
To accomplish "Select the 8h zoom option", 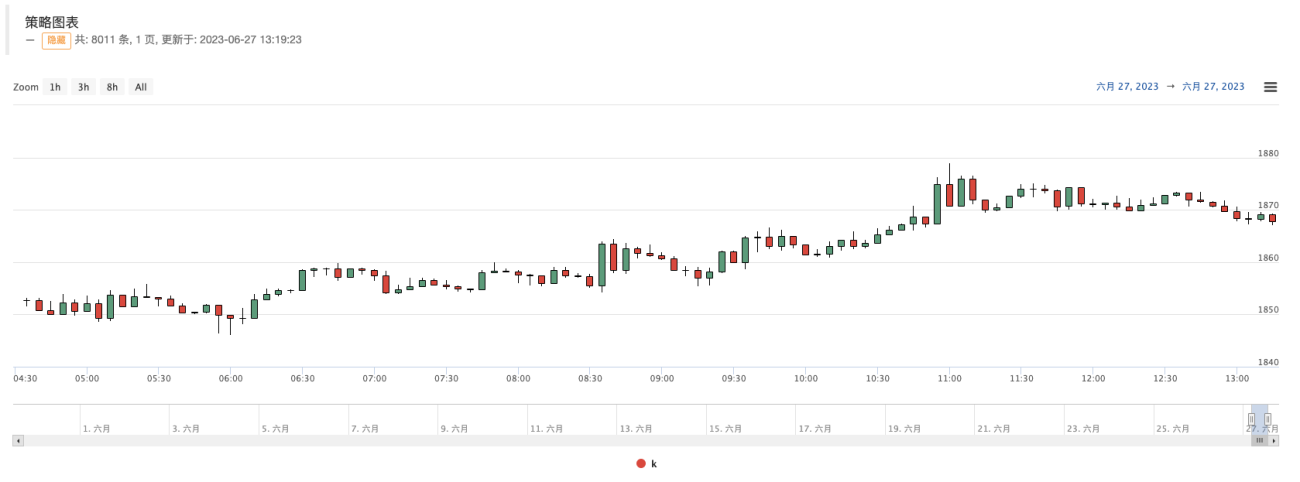I will tap(112, 87).
